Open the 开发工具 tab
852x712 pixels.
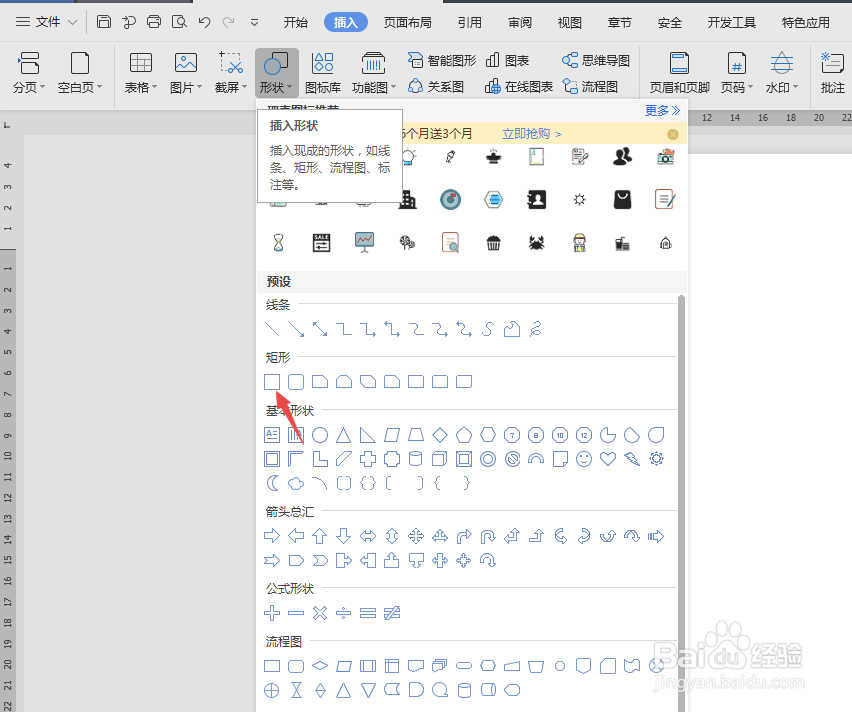pos(731,21)
